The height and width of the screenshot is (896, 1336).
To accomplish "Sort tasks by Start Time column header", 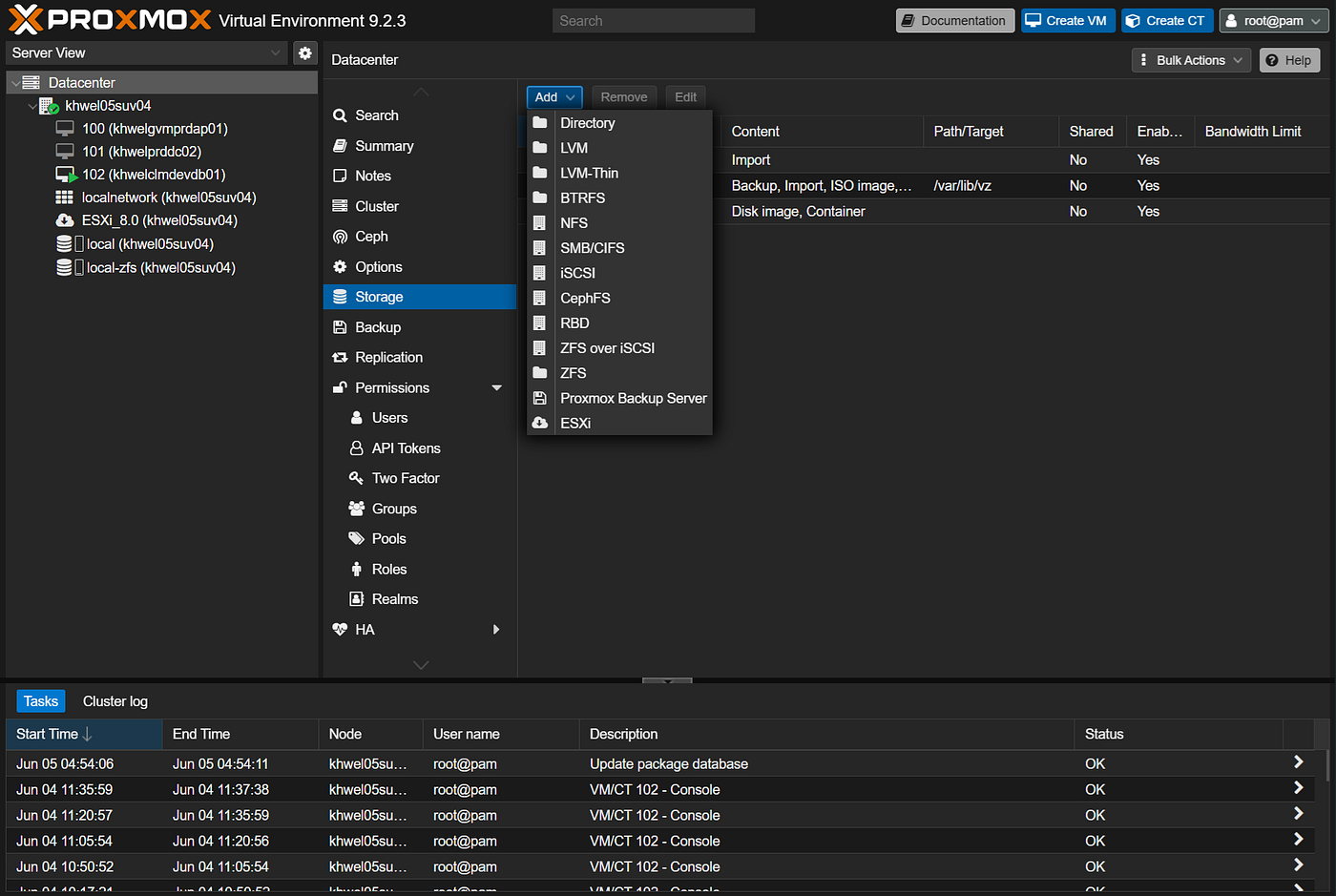I will coord(85,734).
